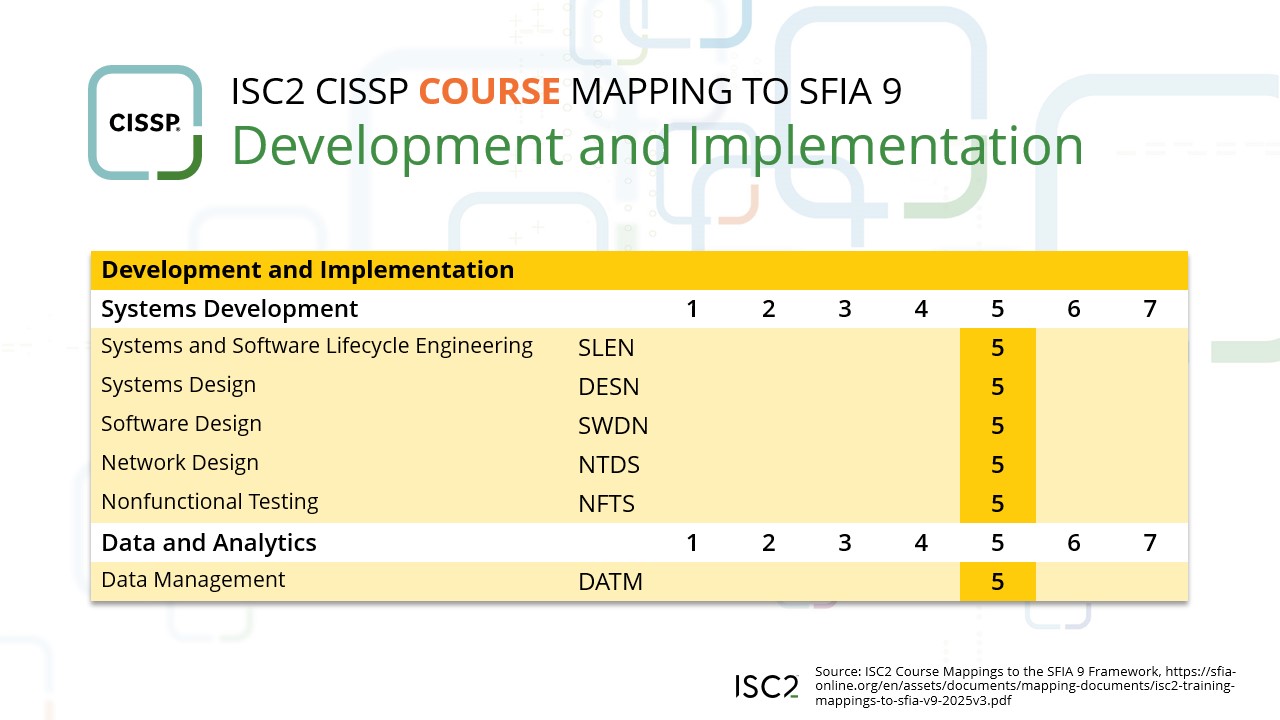Click the "ISC2 CISSP COURSE MAPPING TO SFIA 9" heading

tap(566, 91)
